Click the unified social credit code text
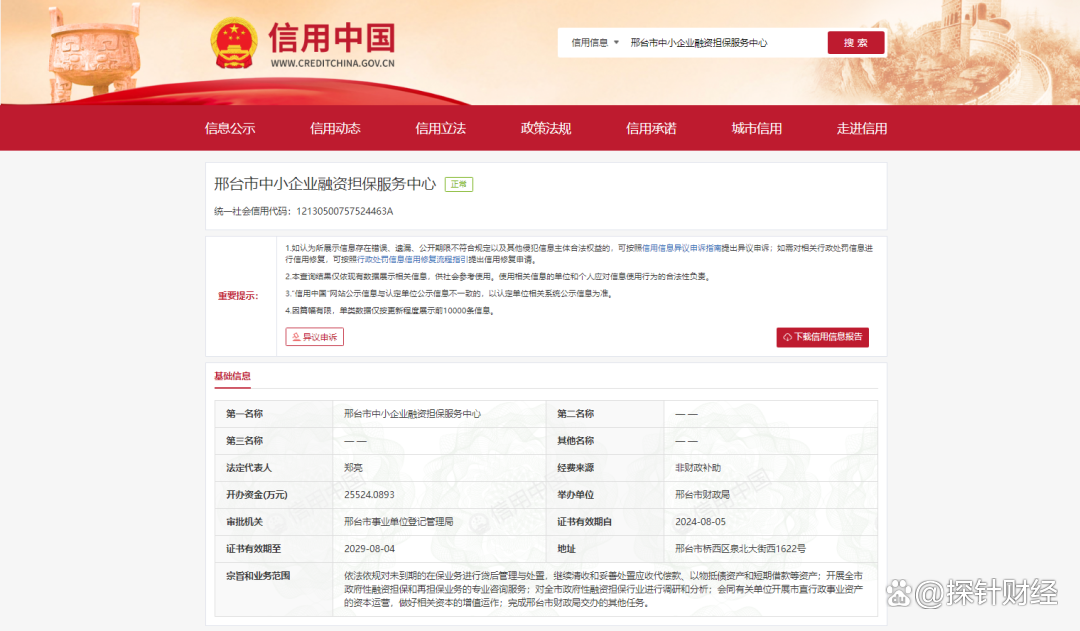Viewport: 1080px width, 631px height. tap(304, 211)
